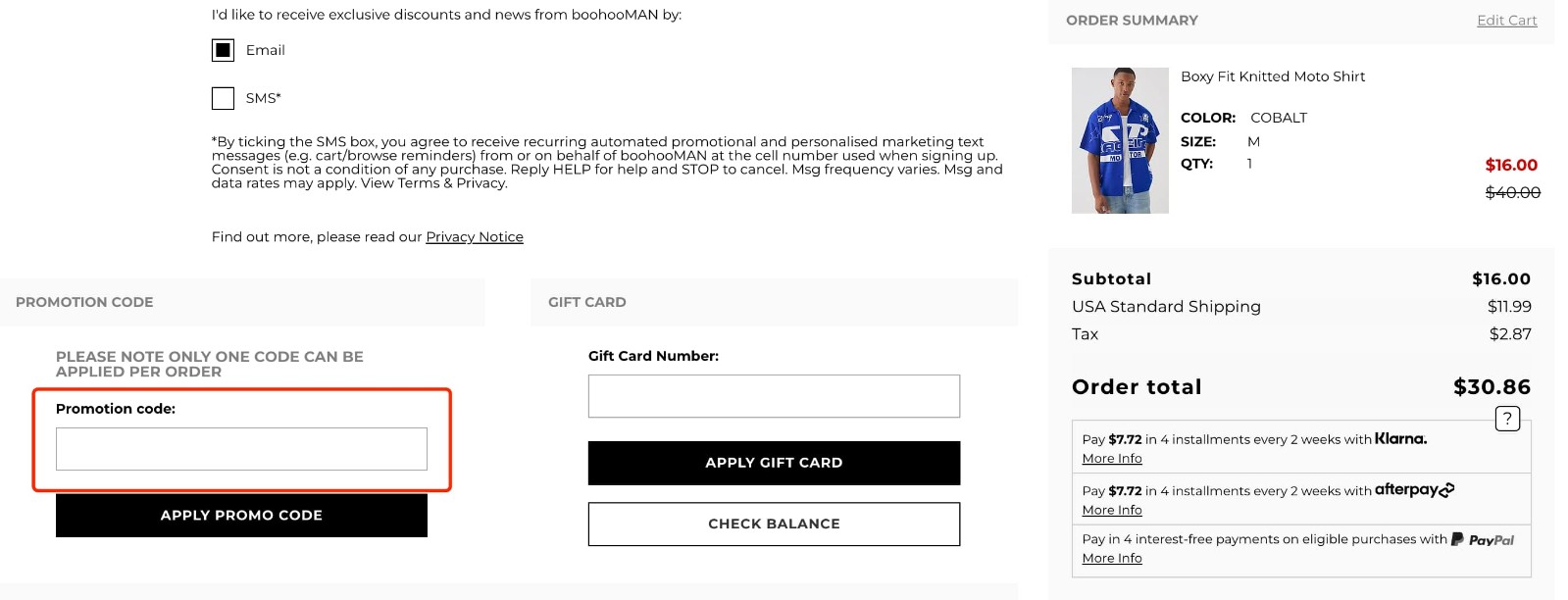Open the order total help tooltip icon
Screen dimensions: 1568x600
click(1507, 418)
